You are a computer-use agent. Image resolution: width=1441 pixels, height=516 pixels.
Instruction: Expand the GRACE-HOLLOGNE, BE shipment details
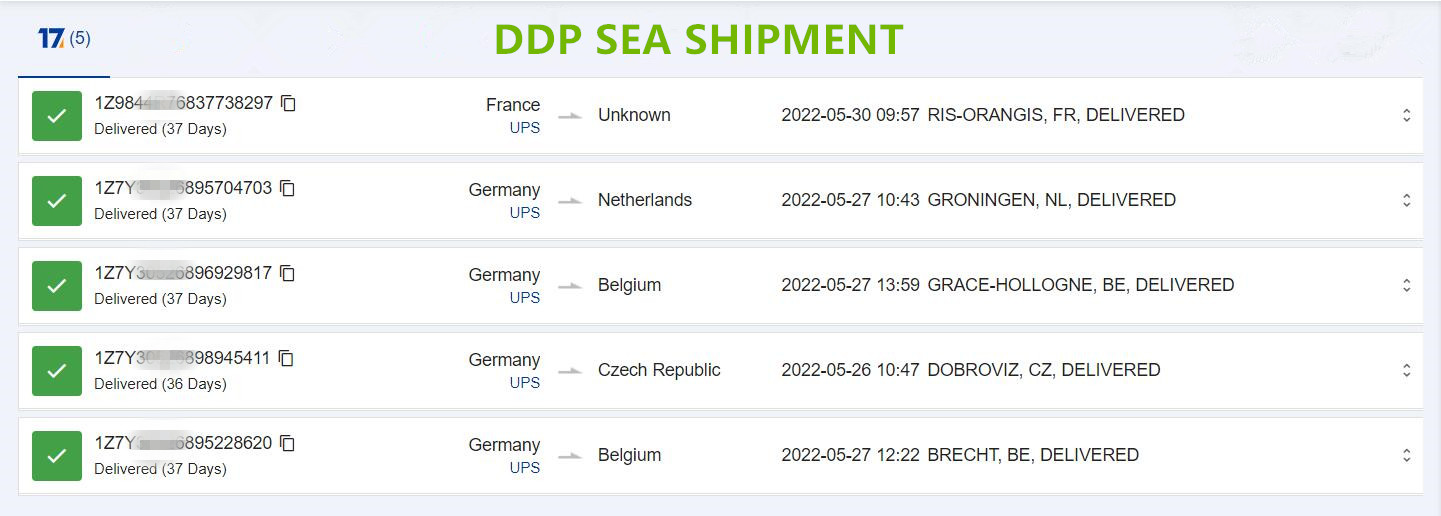pos(1406,285)
